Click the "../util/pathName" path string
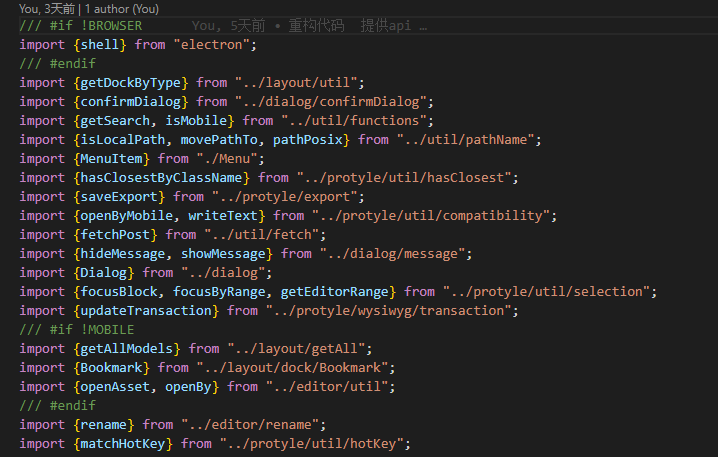The width and height of the screenshot is (718, 457). pos(465,140)
